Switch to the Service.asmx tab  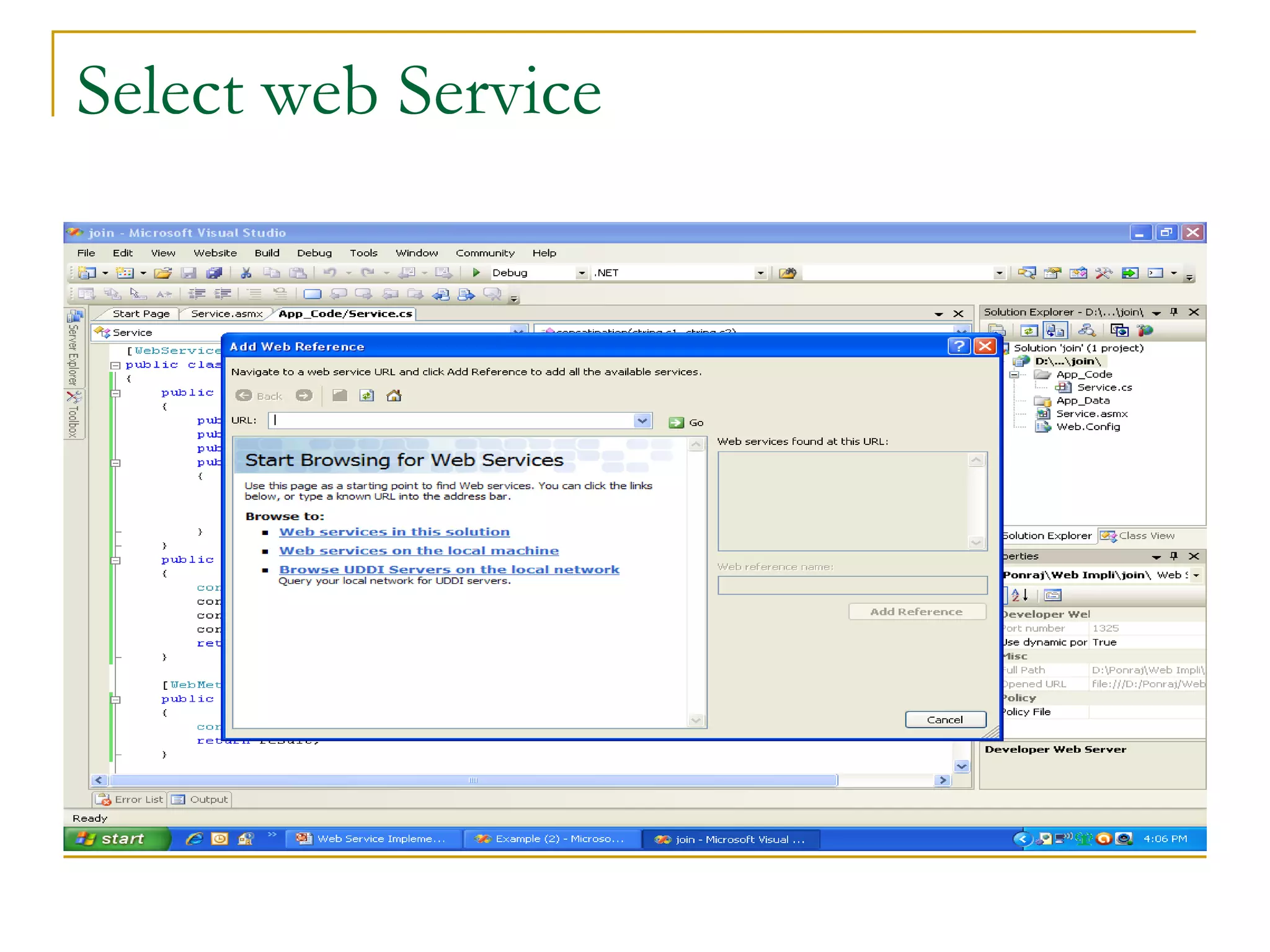(226, 314)
